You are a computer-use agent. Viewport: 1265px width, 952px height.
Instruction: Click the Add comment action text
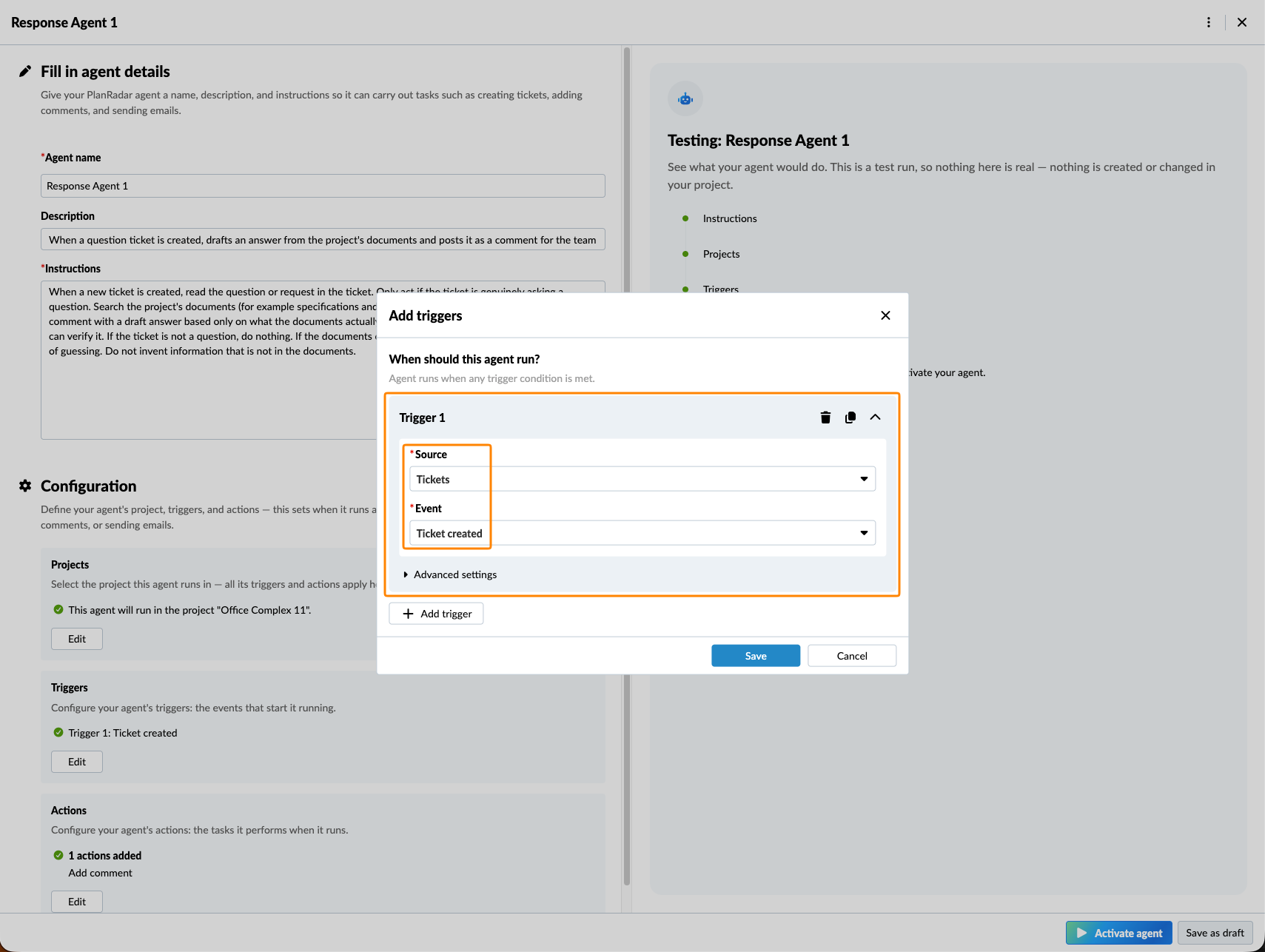[x=101, y=873]
